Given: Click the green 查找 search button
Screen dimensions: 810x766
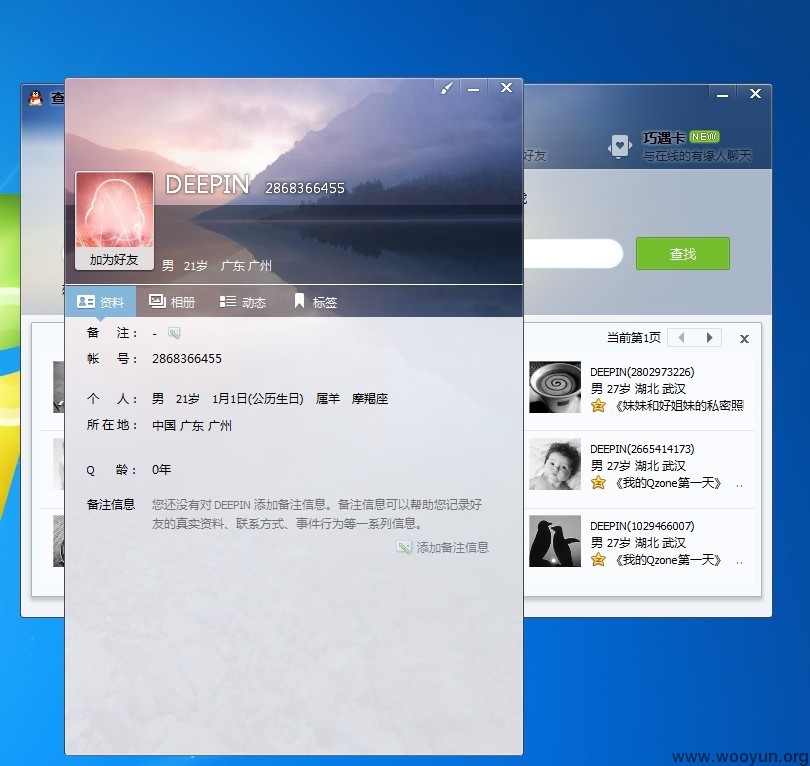Looking at the screenshot, I should [x=682, y=254].
